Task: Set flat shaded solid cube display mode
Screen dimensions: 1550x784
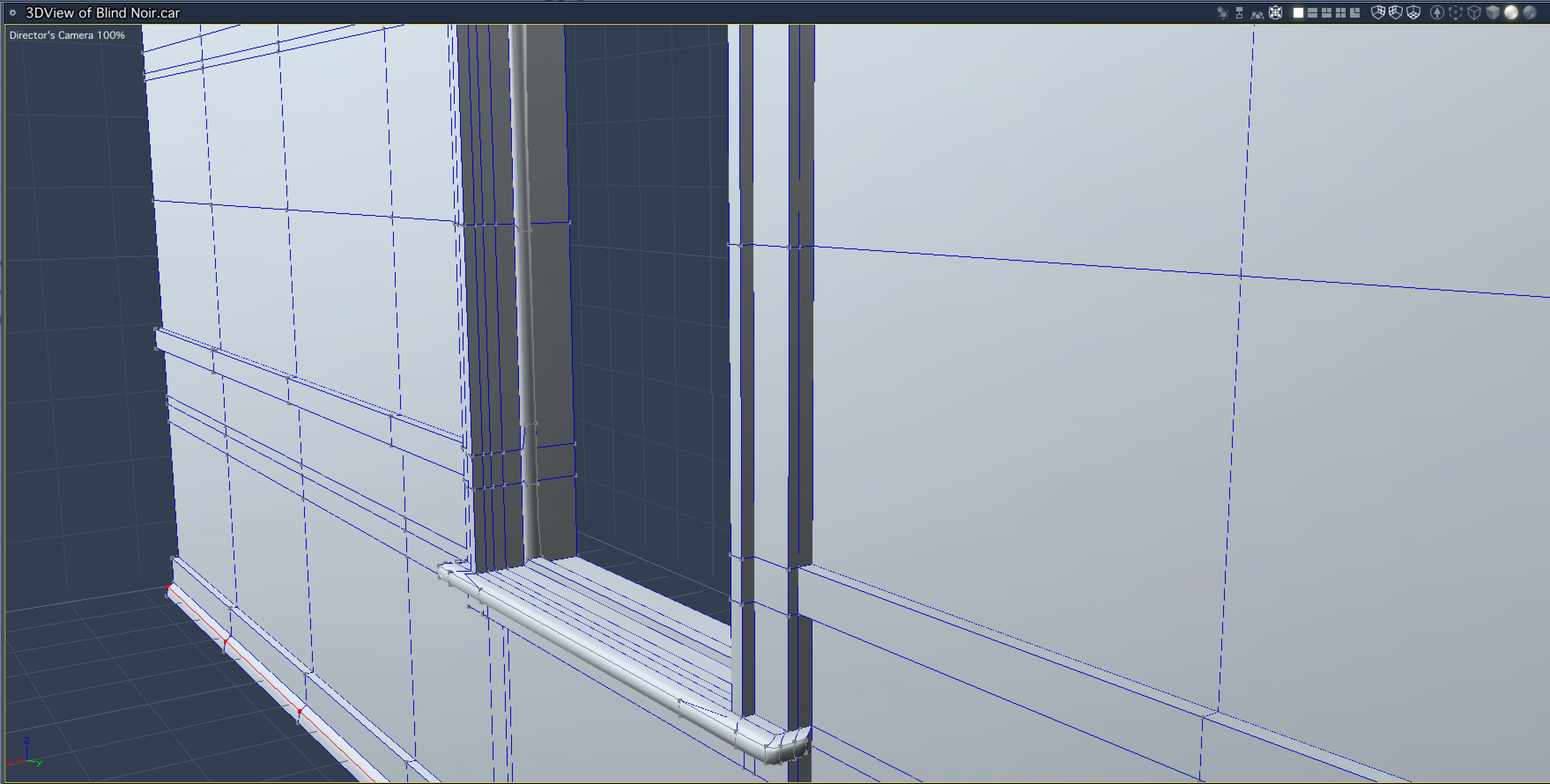Action: (1493, 13)
